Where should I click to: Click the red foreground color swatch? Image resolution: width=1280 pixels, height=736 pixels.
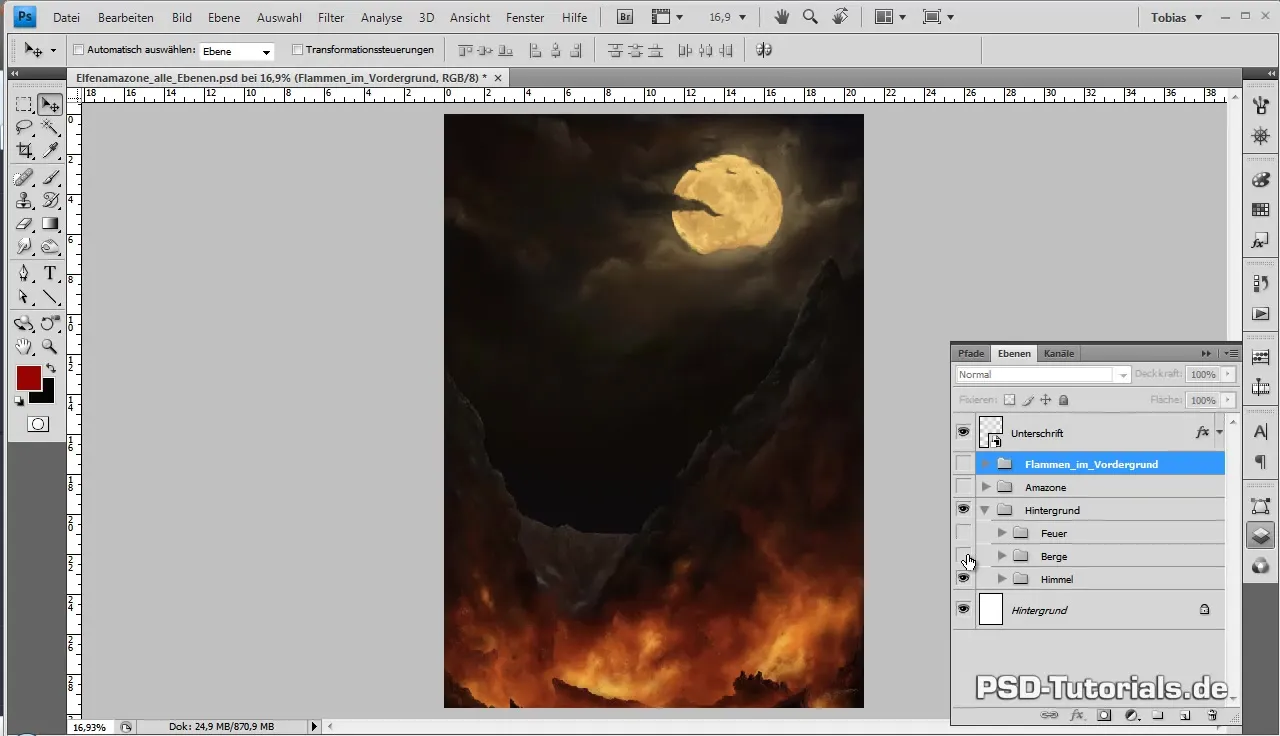click(26, 376)
